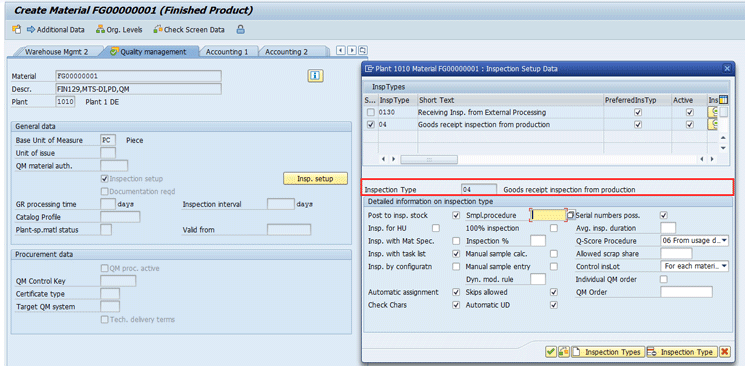Click the yellow Ins button in the 04 row

click(713, 125)
